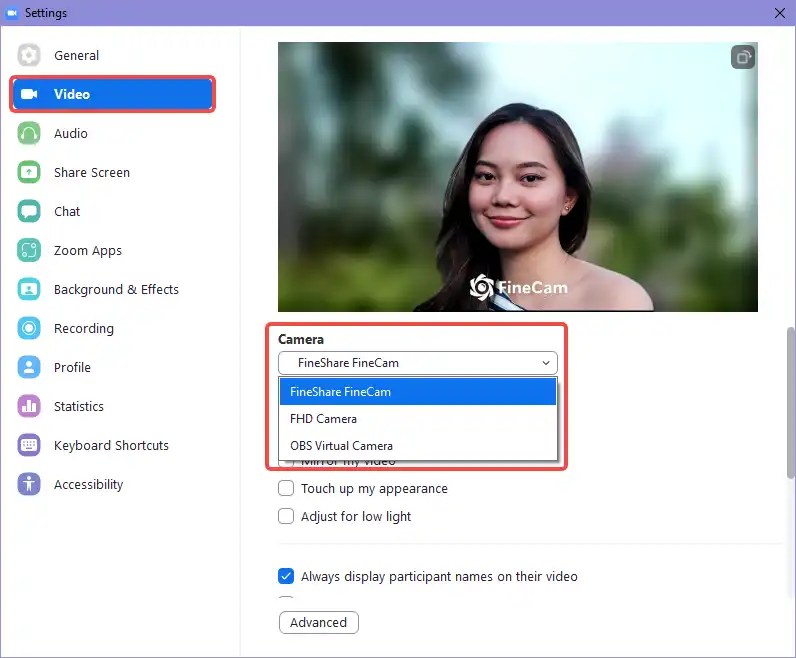The image size is (796, 658).
Task: Click the Zoom logo in title bar
Action: 12,13
